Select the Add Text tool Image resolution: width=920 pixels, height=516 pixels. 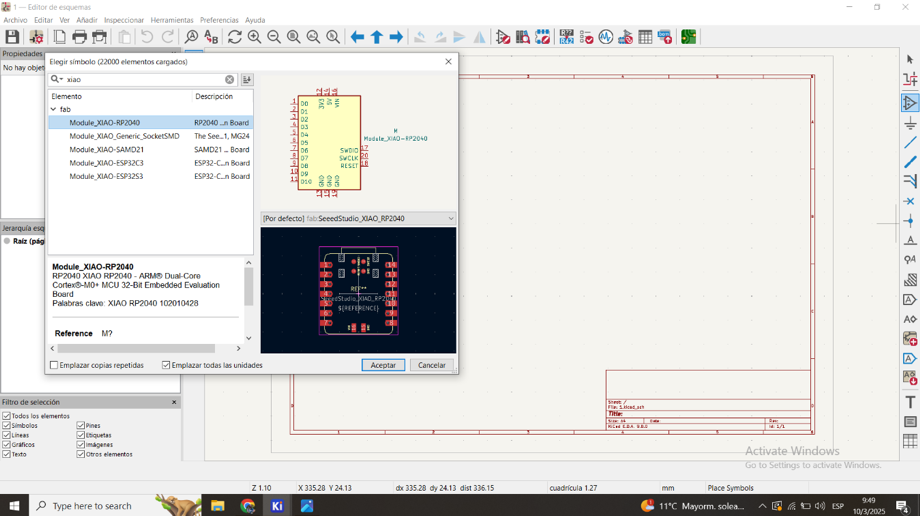(x=910, y=402)
